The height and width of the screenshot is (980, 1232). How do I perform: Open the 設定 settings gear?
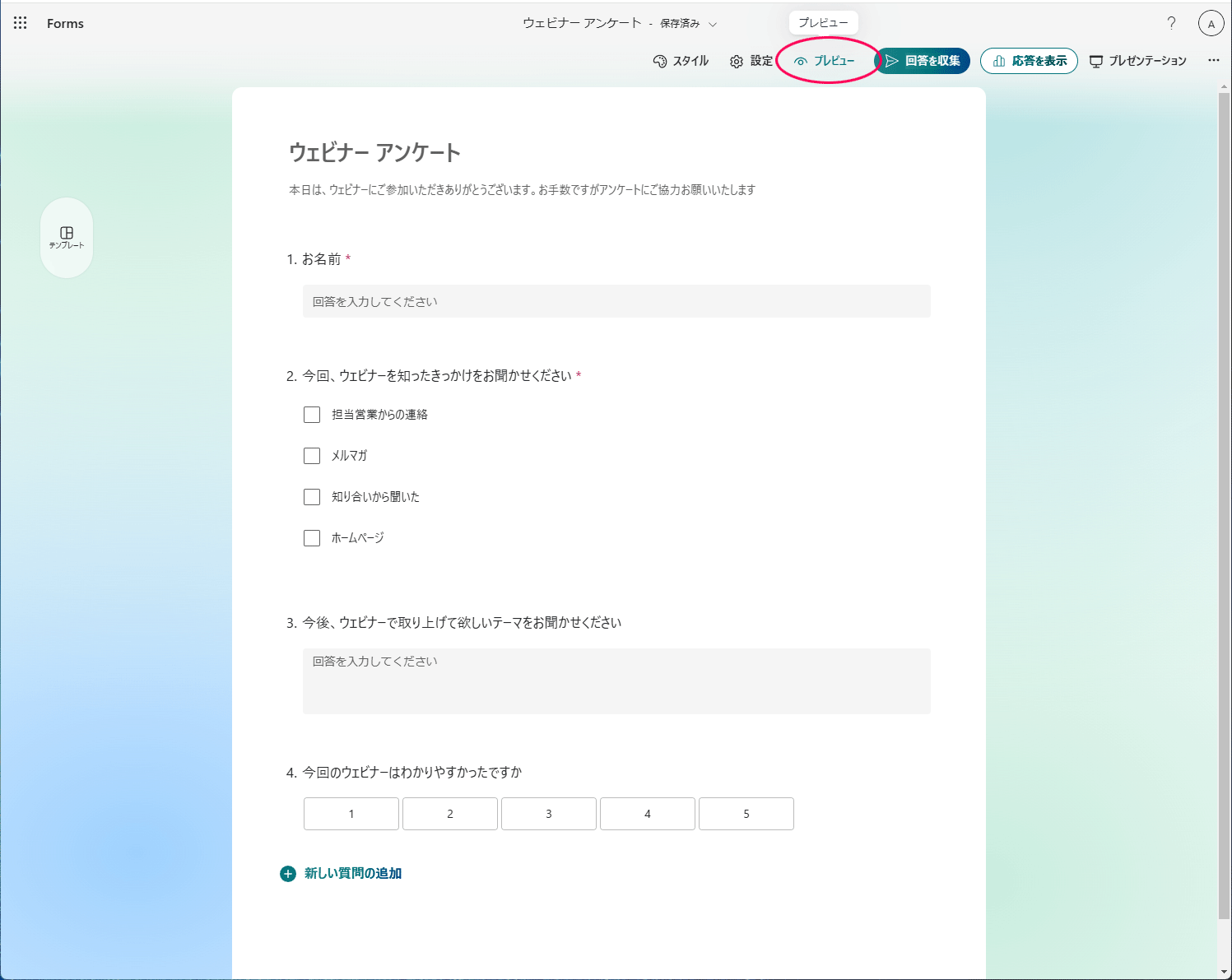[x=751, y=61]
